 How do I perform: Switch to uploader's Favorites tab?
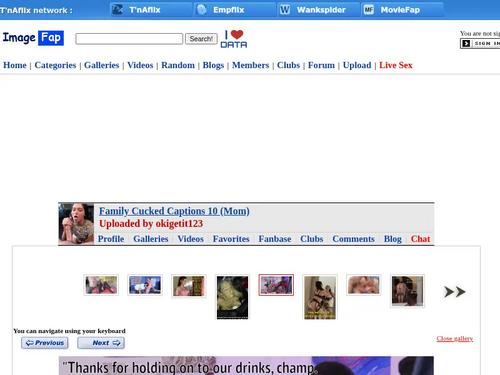(x=231, y=239)
